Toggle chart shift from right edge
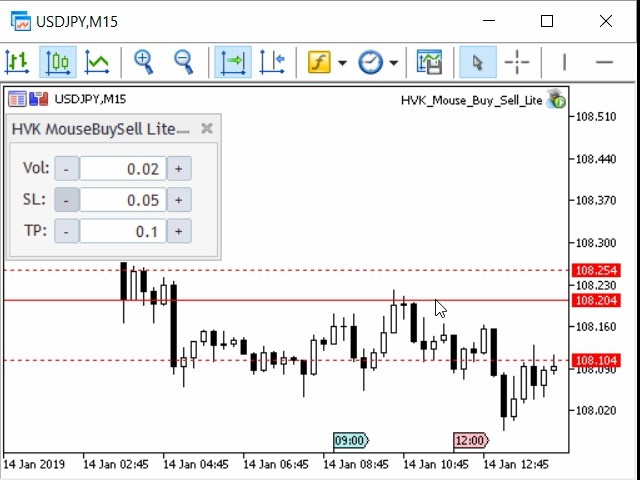640x480 pixels. pyautogui.click(x=272, y=62)
